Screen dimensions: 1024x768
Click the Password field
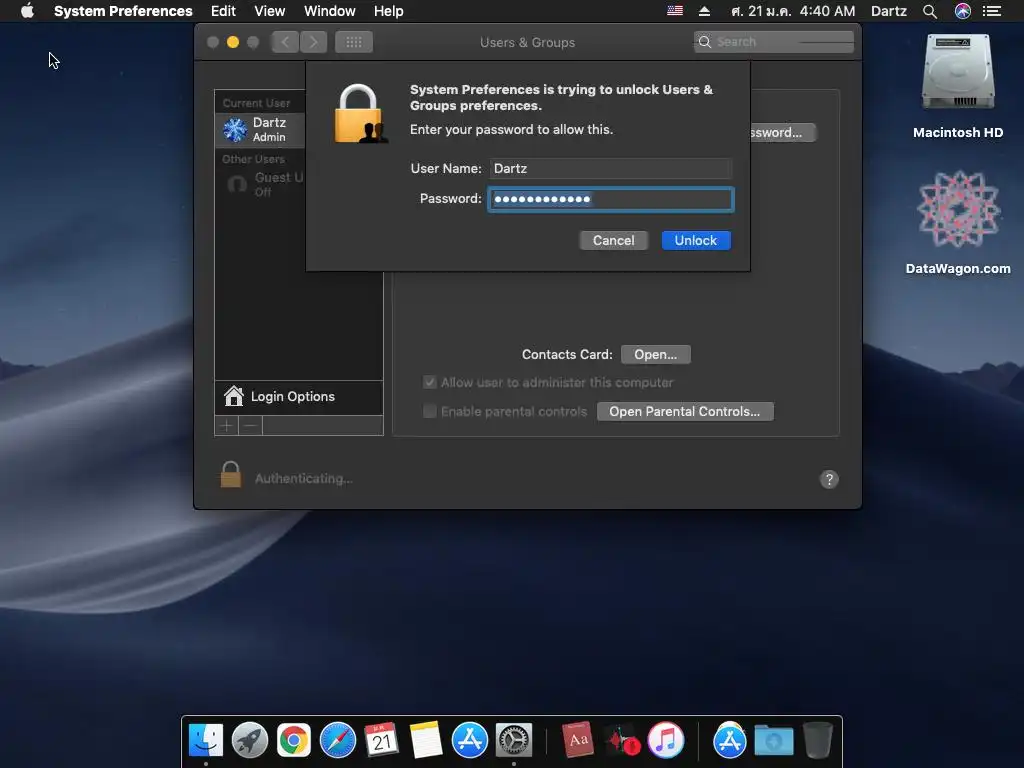pyautogui.click(x=611, y=199)
